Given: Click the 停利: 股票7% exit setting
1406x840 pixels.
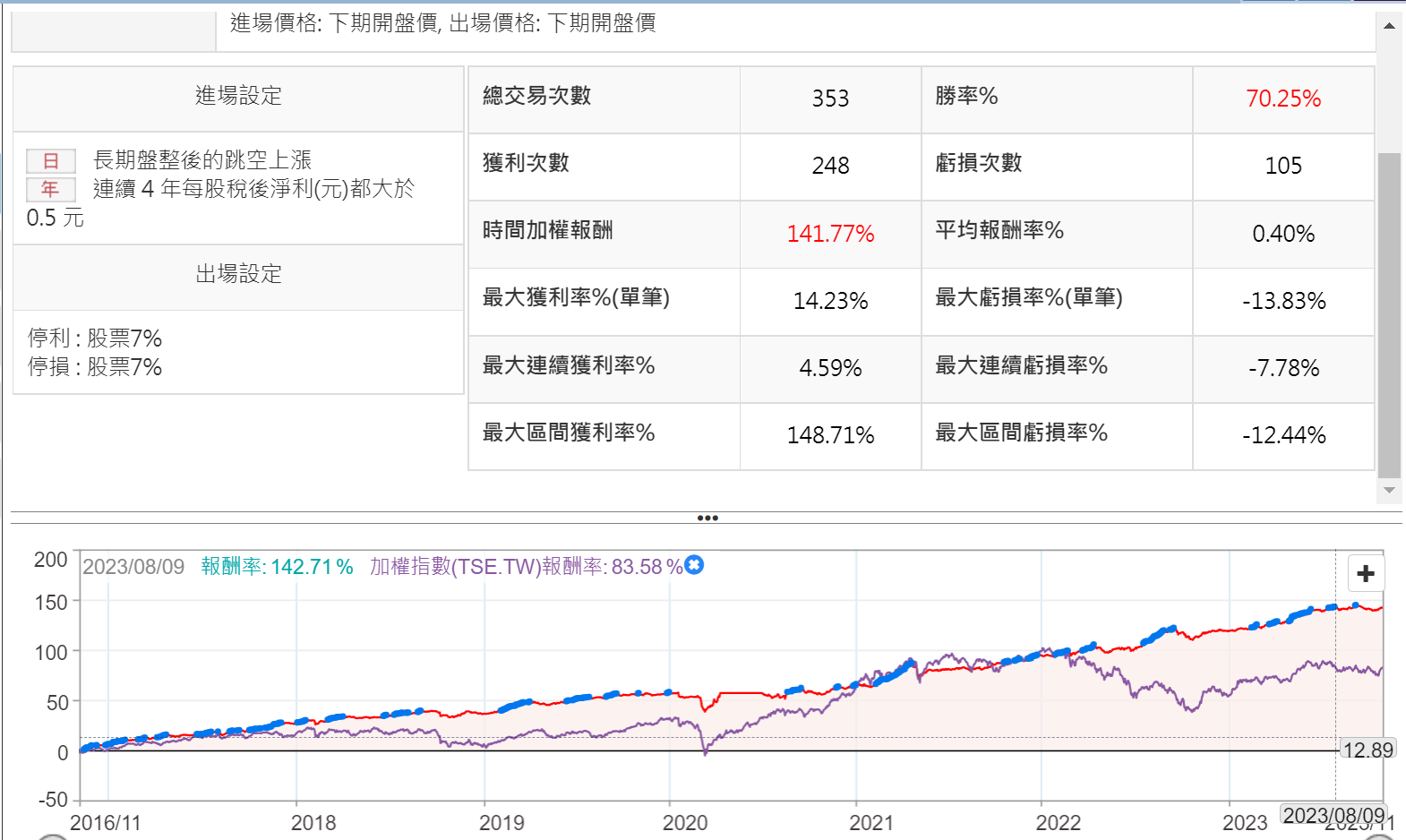Looking at the screenshot, I should pos(95,339).
